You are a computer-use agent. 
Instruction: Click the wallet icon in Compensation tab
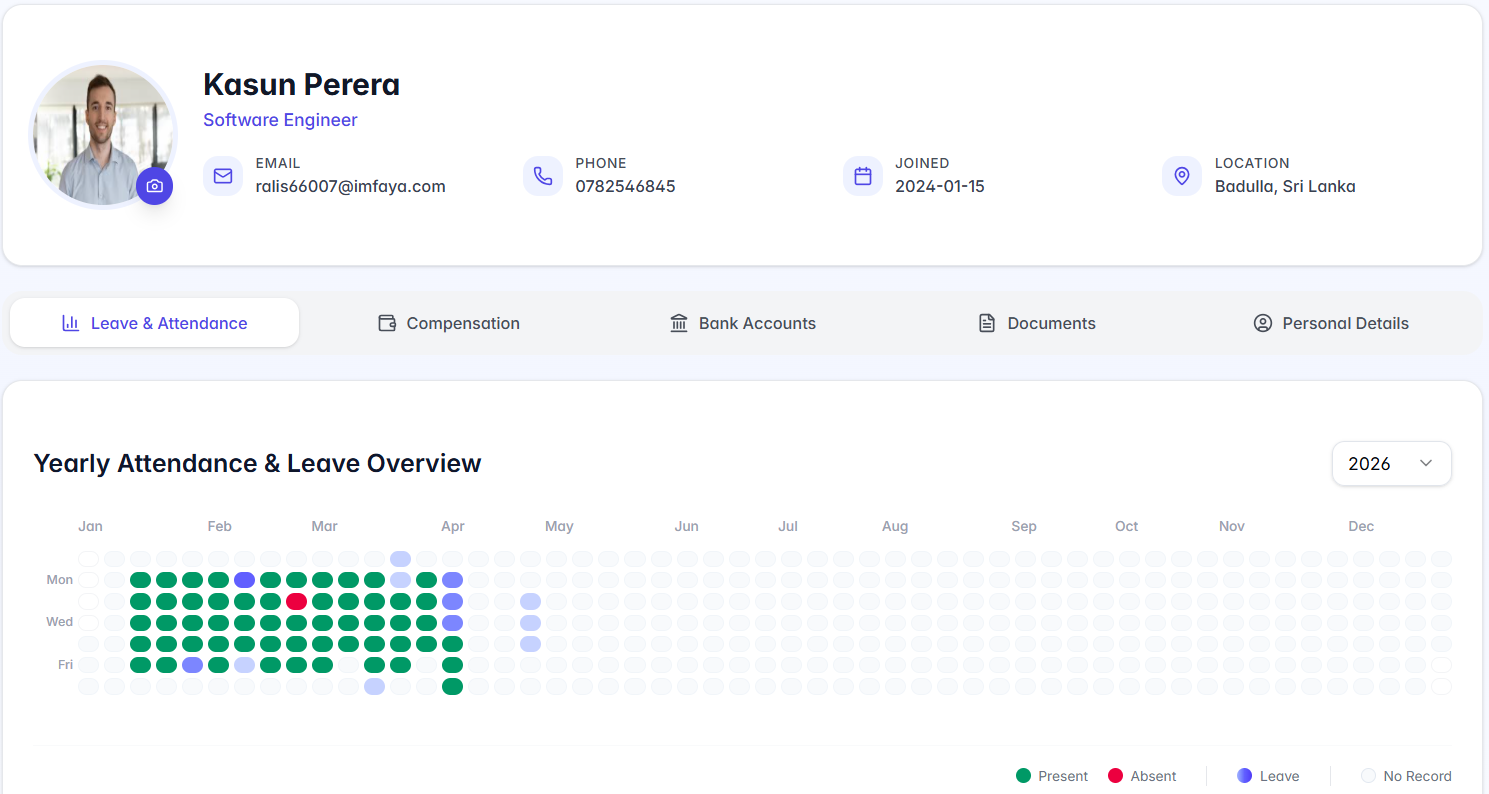(x=387, y=323)
